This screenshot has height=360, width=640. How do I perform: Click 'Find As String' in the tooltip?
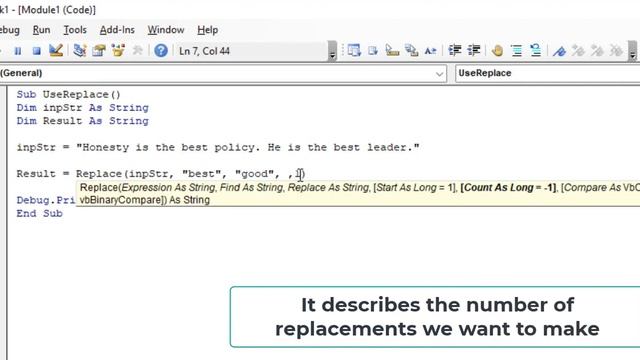click(x=251, y=187)
